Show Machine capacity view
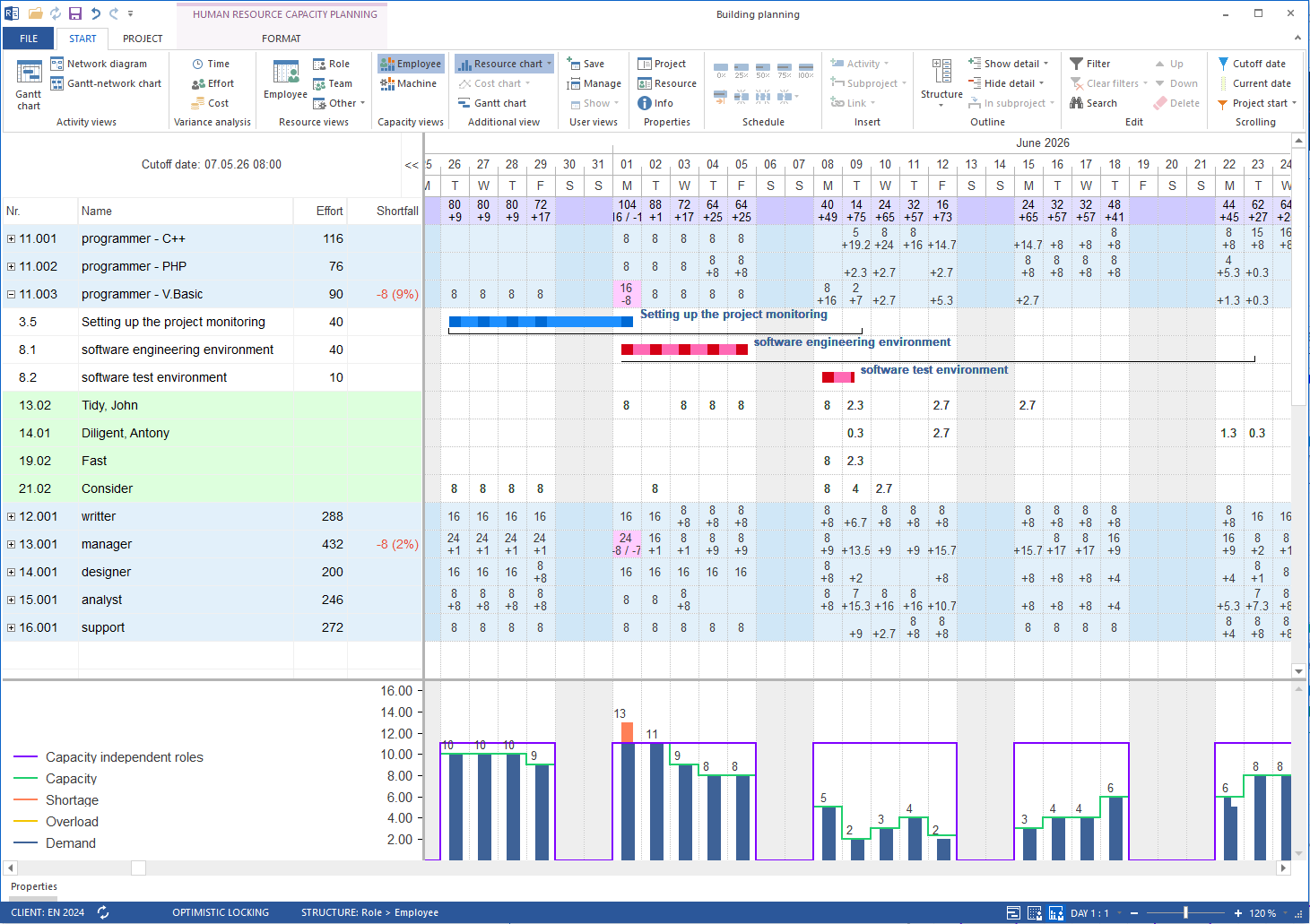The image size is (1310, 924). point(408,83)
